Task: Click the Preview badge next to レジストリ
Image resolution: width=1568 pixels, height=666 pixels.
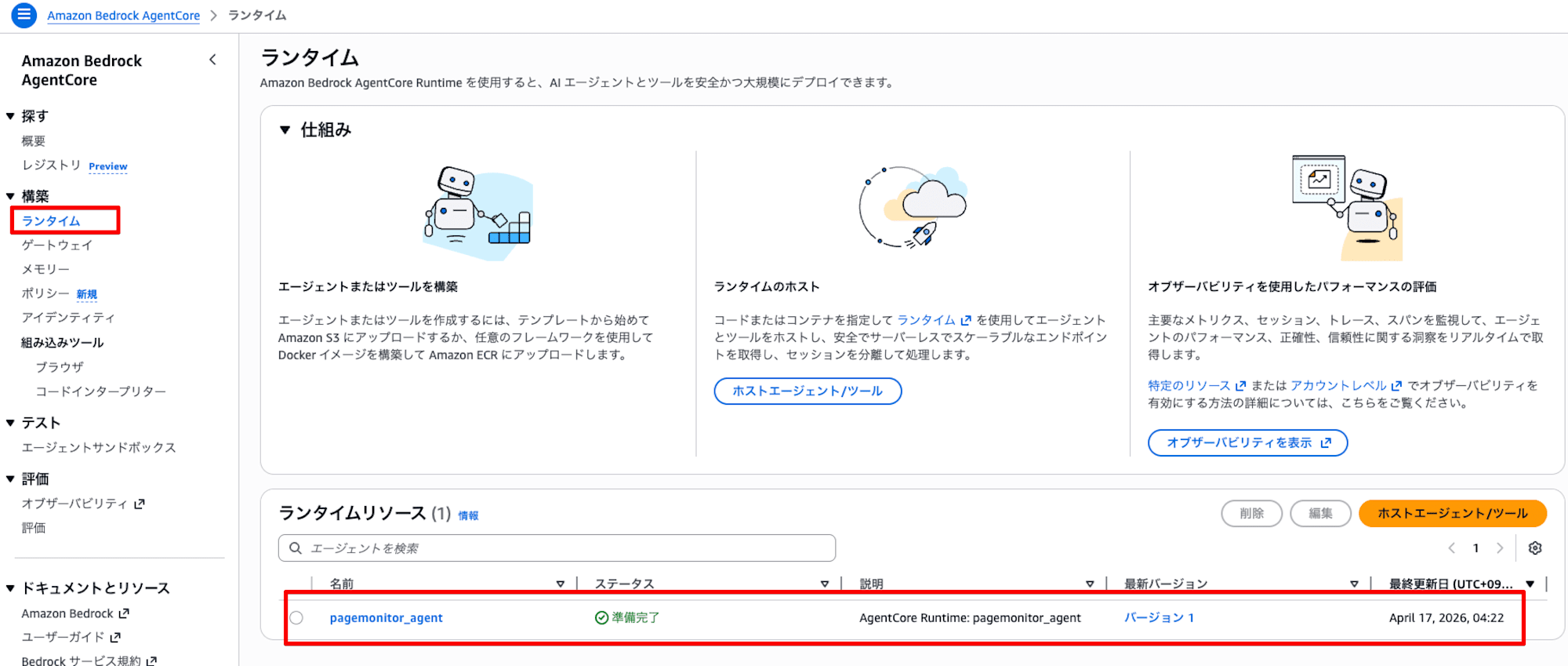Action: click(108, 166)
